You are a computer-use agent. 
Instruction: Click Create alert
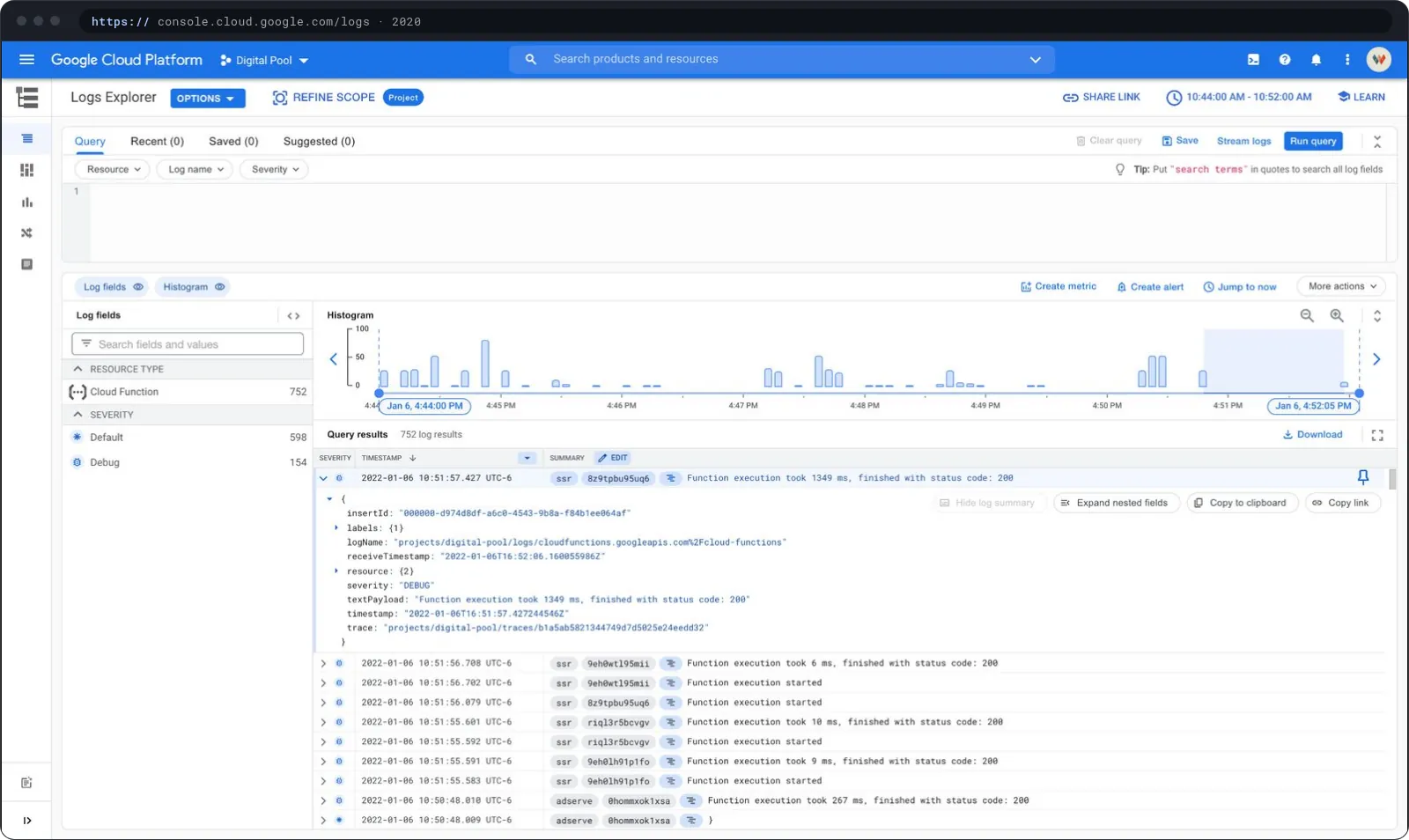[1150, 287]
